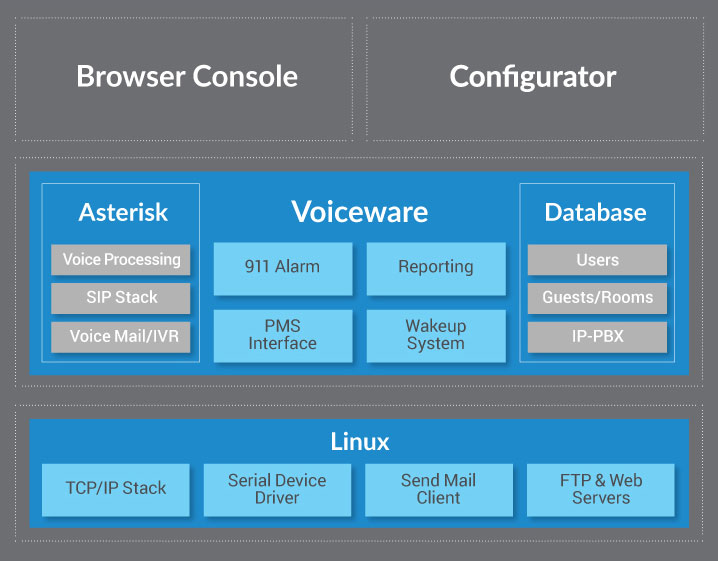
Task: Click the Database heading
Action: [595, 212]
